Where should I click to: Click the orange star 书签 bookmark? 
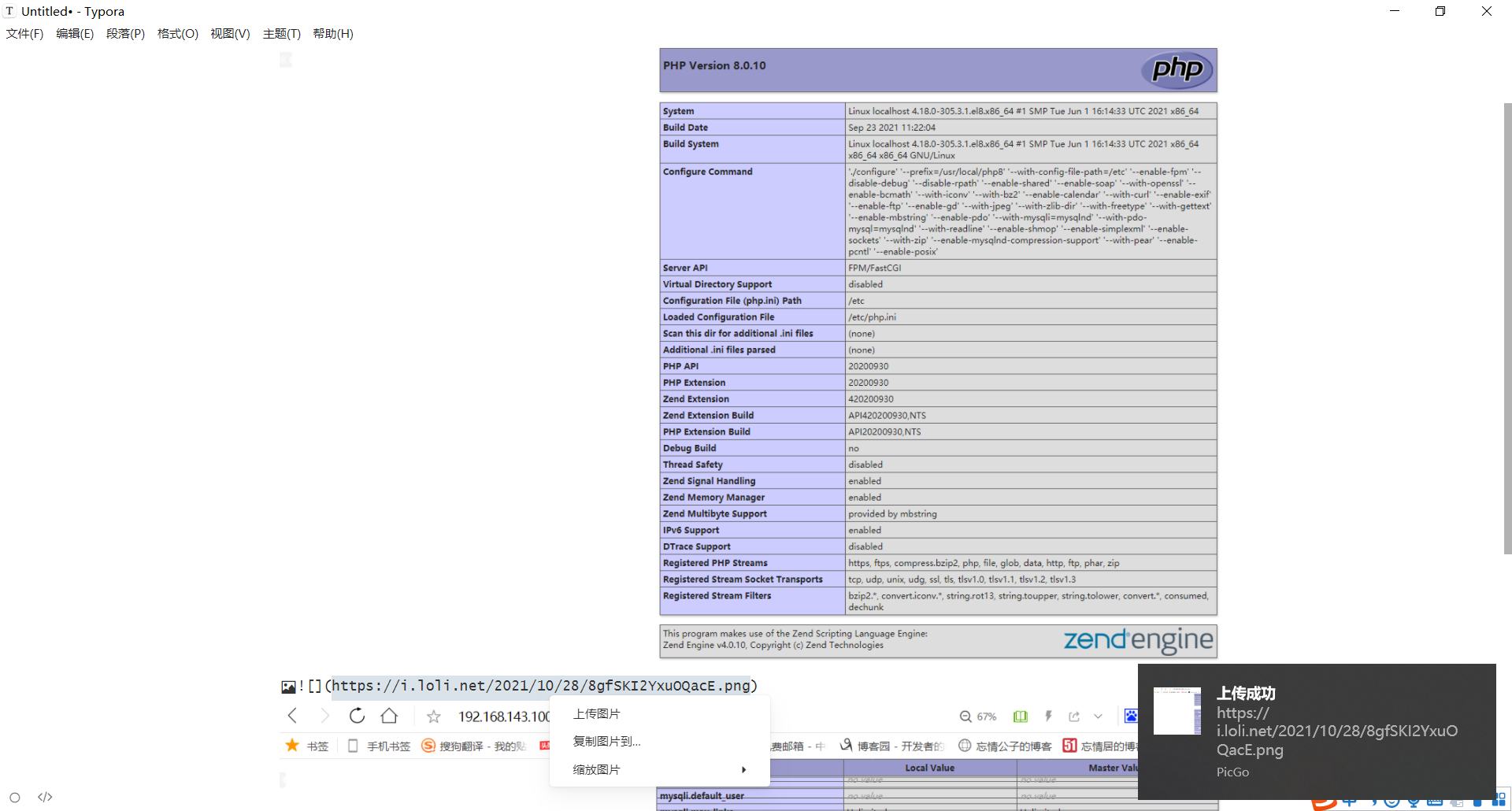point(307,746)
